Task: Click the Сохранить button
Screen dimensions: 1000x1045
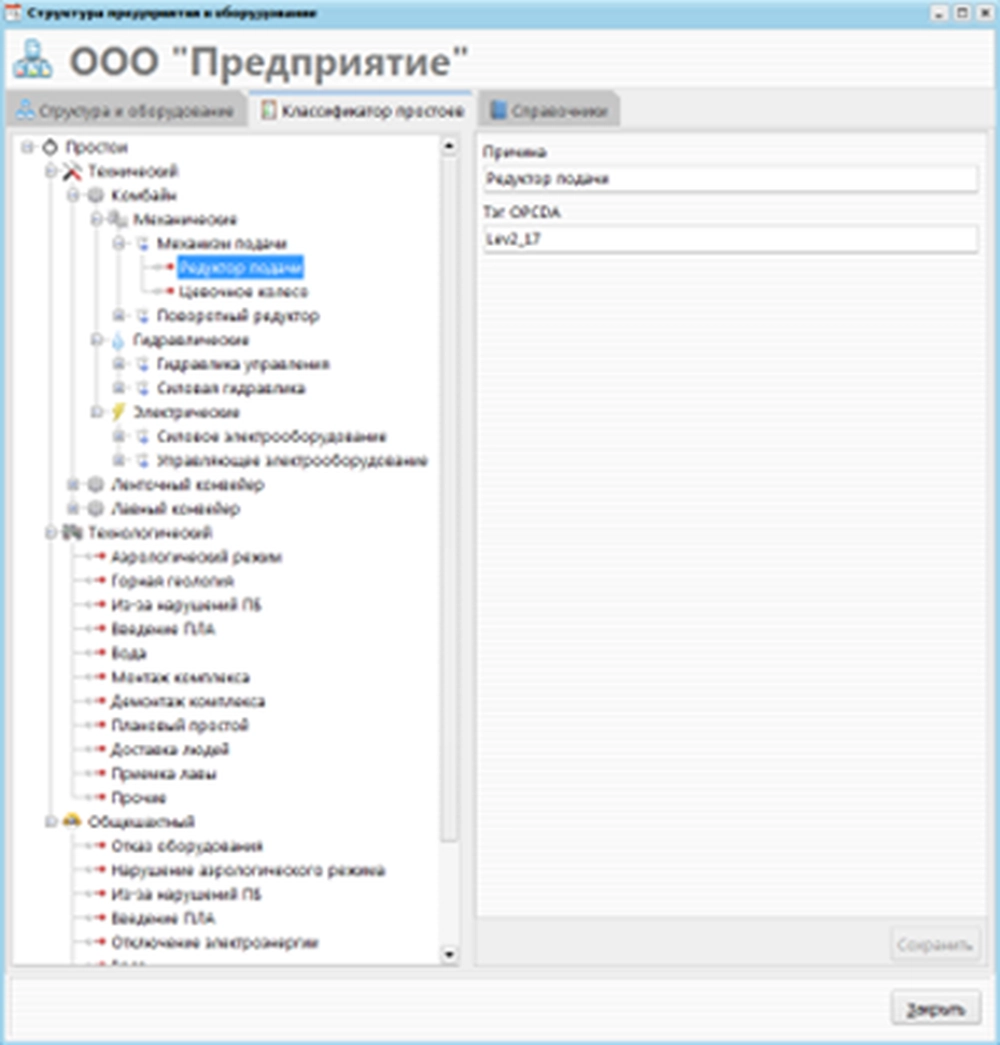Action: point(935,944)
